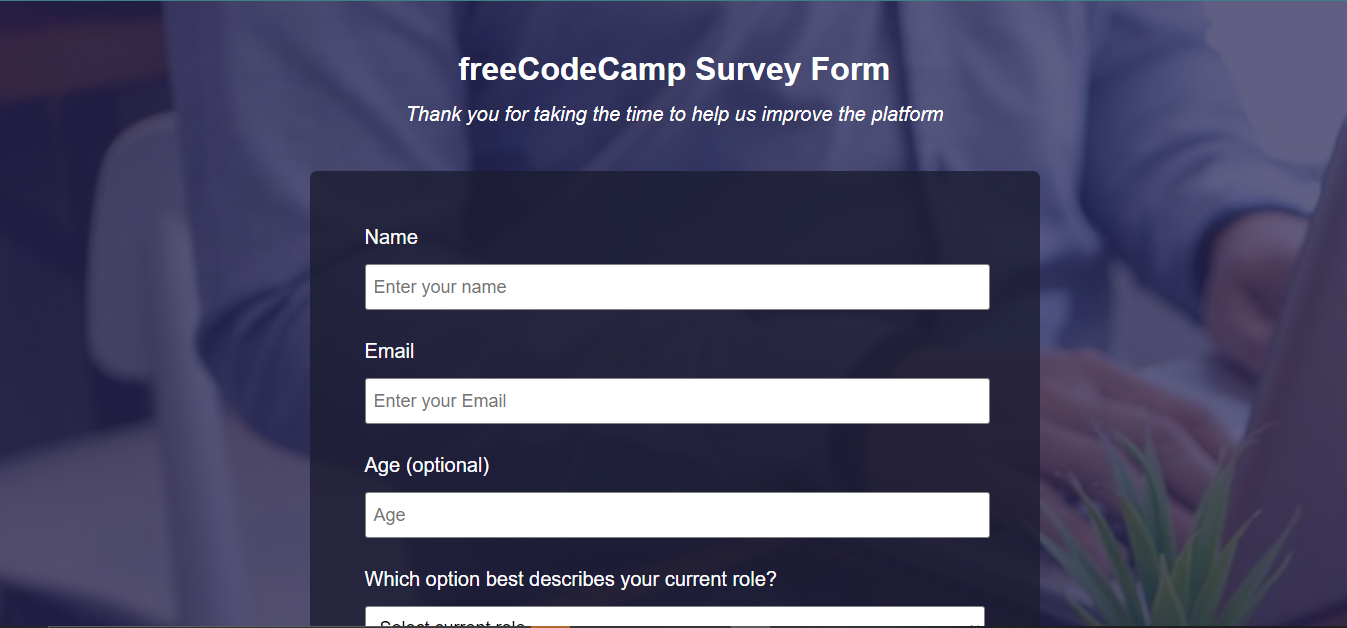Click the Email input field
Screen dimensions: 1347x628
click(677, 400)
